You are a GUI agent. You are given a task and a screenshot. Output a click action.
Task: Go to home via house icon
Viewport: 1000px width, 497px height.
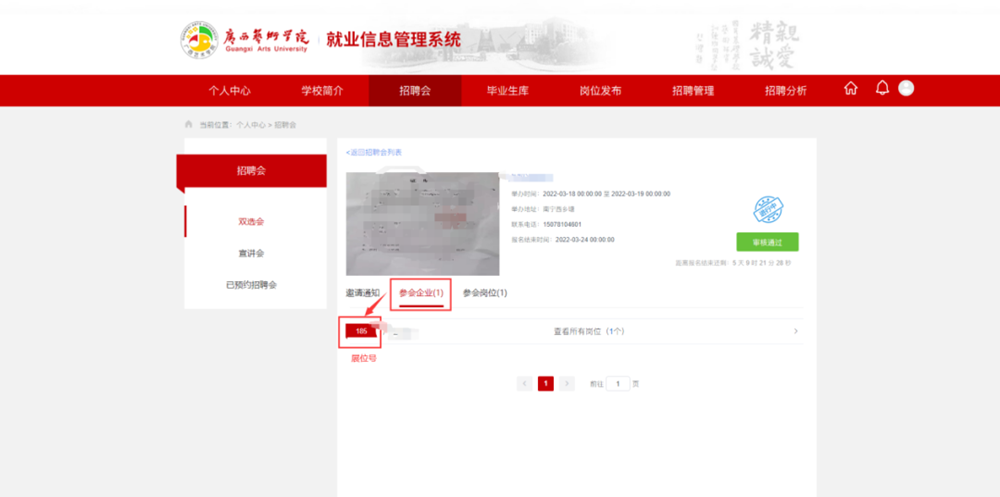point(851,89)
